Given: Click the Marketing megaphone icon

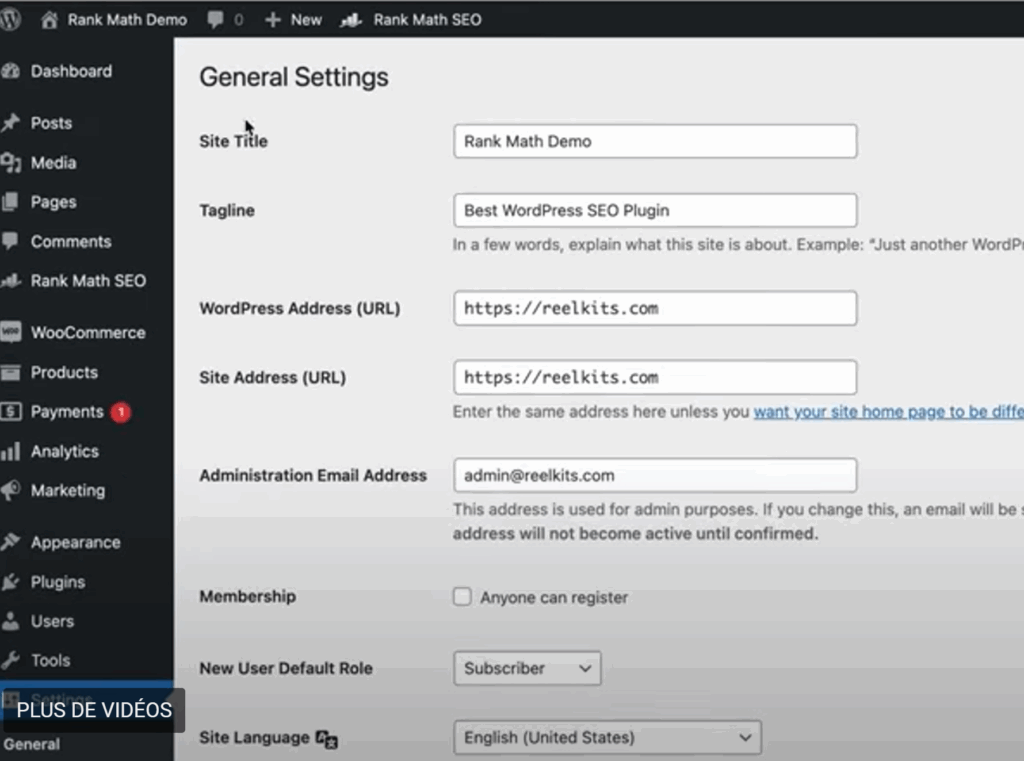Looking at the screenshot, I should [10, 491].
